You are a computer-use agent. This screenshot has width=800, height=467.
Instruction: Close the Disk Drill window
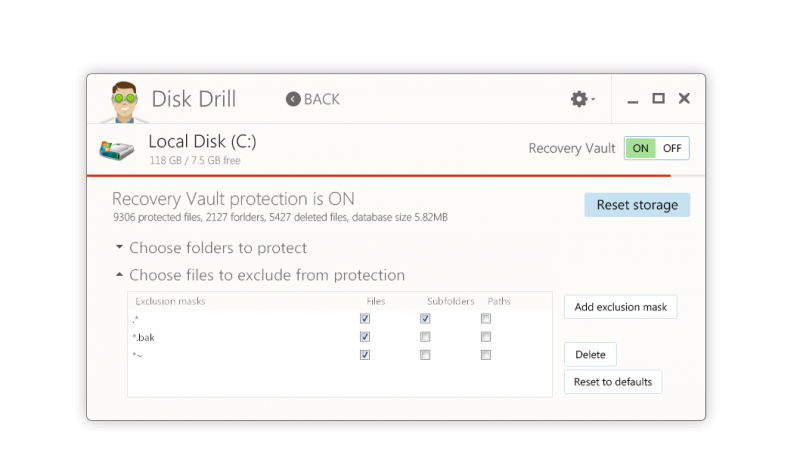pos(684,98)
